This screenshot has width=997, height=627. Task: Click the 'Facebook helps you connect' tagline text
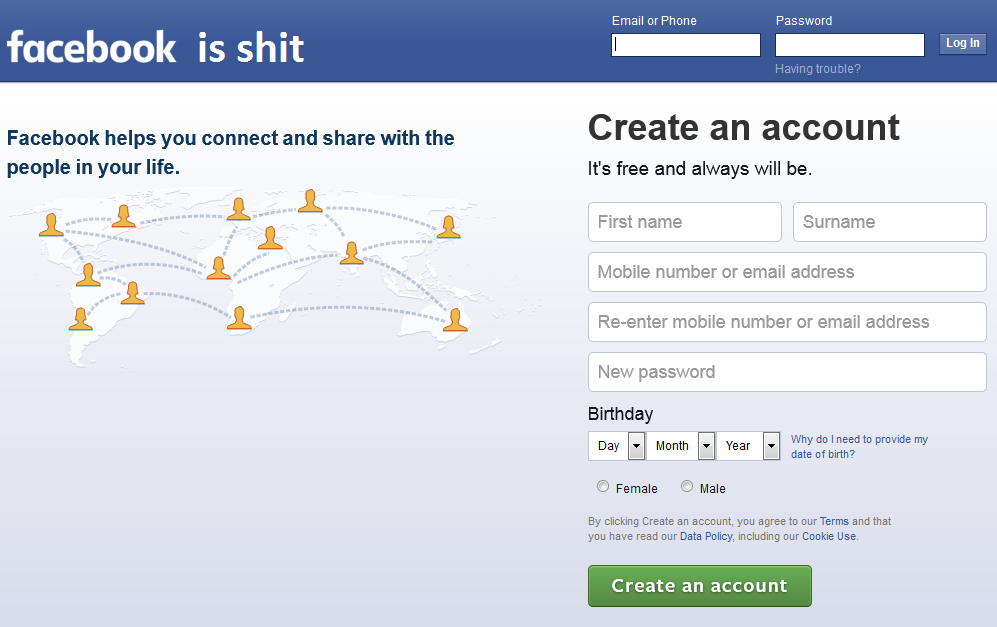pos(230,153)
